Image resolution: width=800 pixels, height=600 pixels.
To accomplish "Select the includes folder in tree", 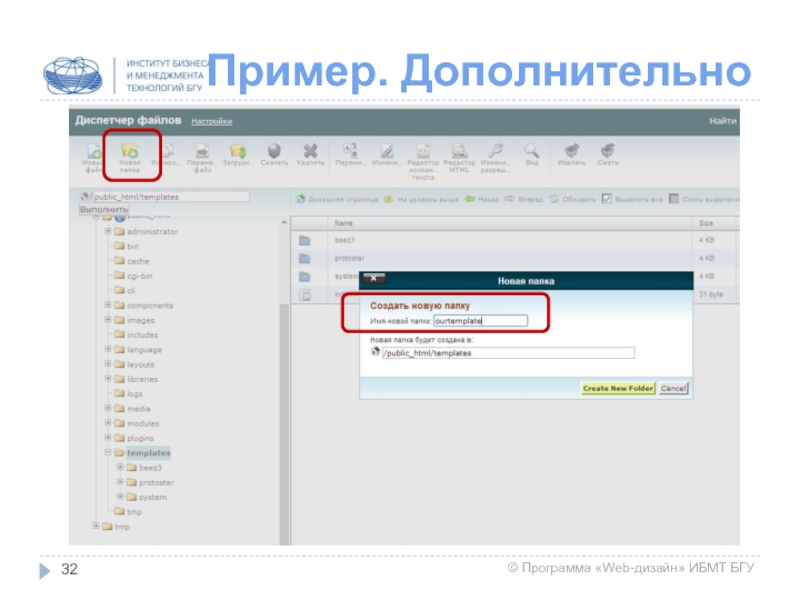I will coord(136,335).
